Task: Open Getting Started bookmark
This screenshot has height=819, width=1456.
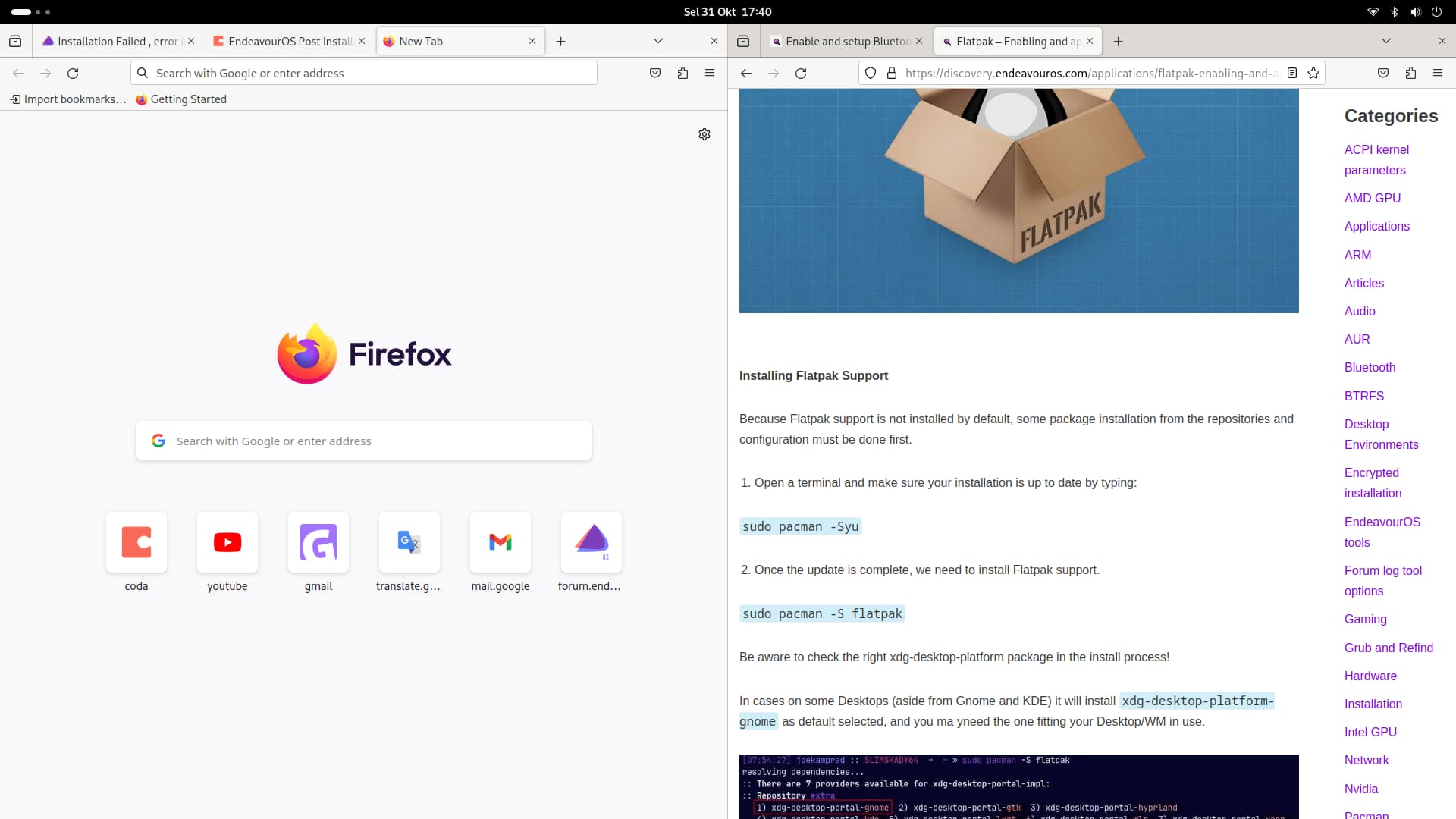Action: tap(181, 99)
